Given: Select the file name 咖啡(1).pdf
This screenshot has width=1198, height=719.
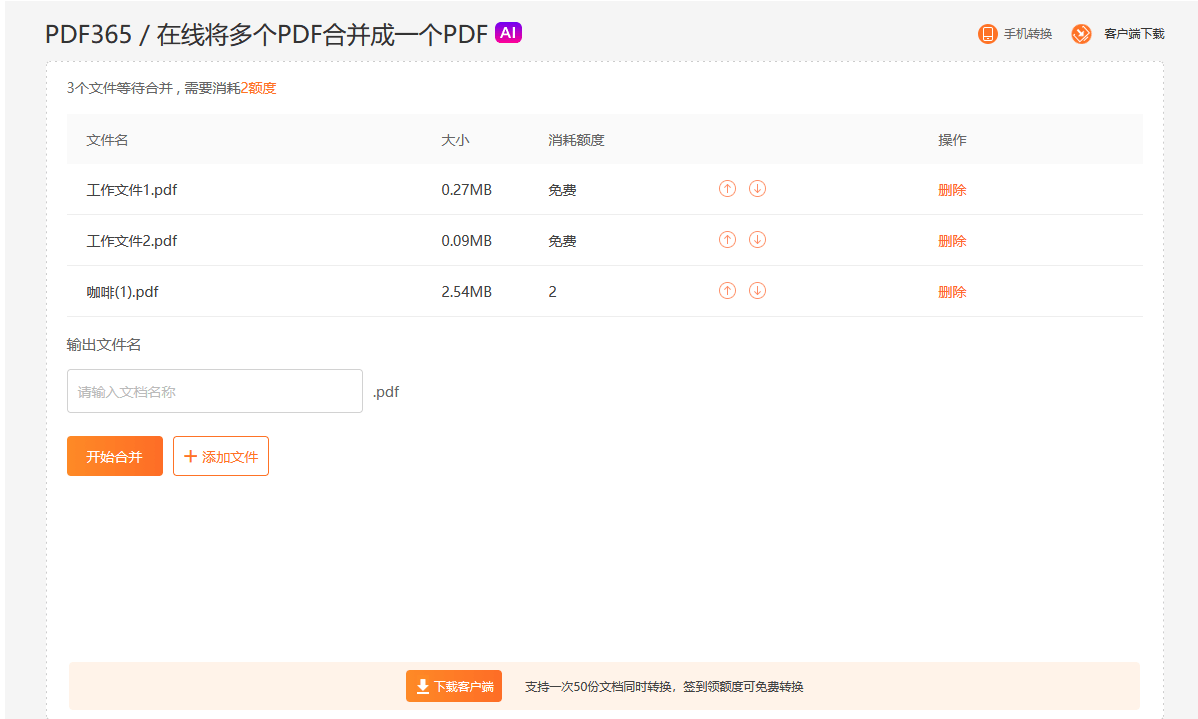Looking at the screenshot, I should click(122, 292).
